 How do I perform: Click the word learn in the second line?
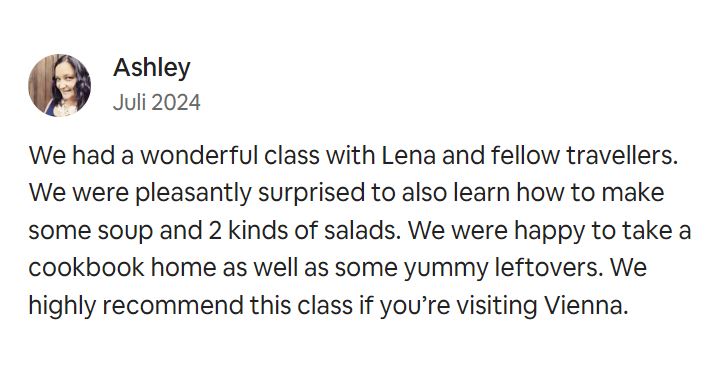(481, 193)
